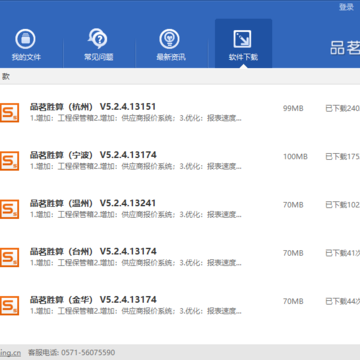This screenshot has width=360, height=360.
Task: Select 品茗胜算（金华）V5.2.4.13174 title
Action: coord(93,300)
